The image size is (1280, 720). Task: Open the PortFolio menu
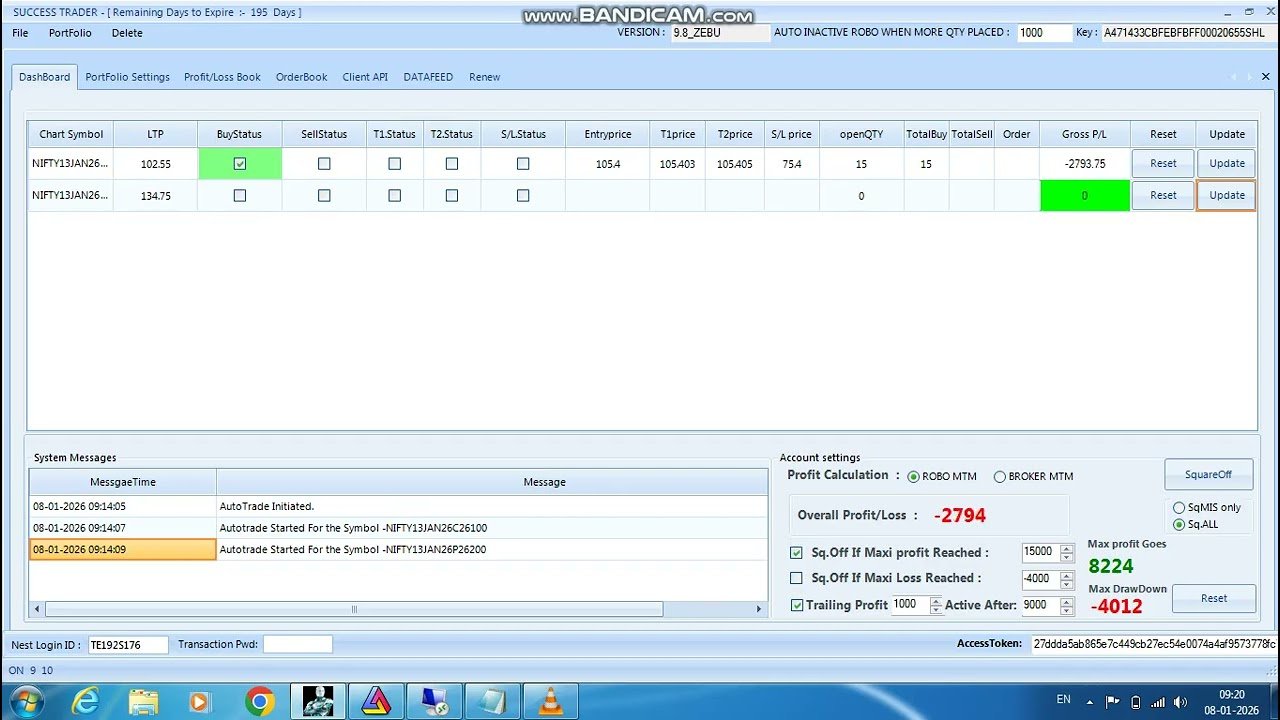pos(70,33)
